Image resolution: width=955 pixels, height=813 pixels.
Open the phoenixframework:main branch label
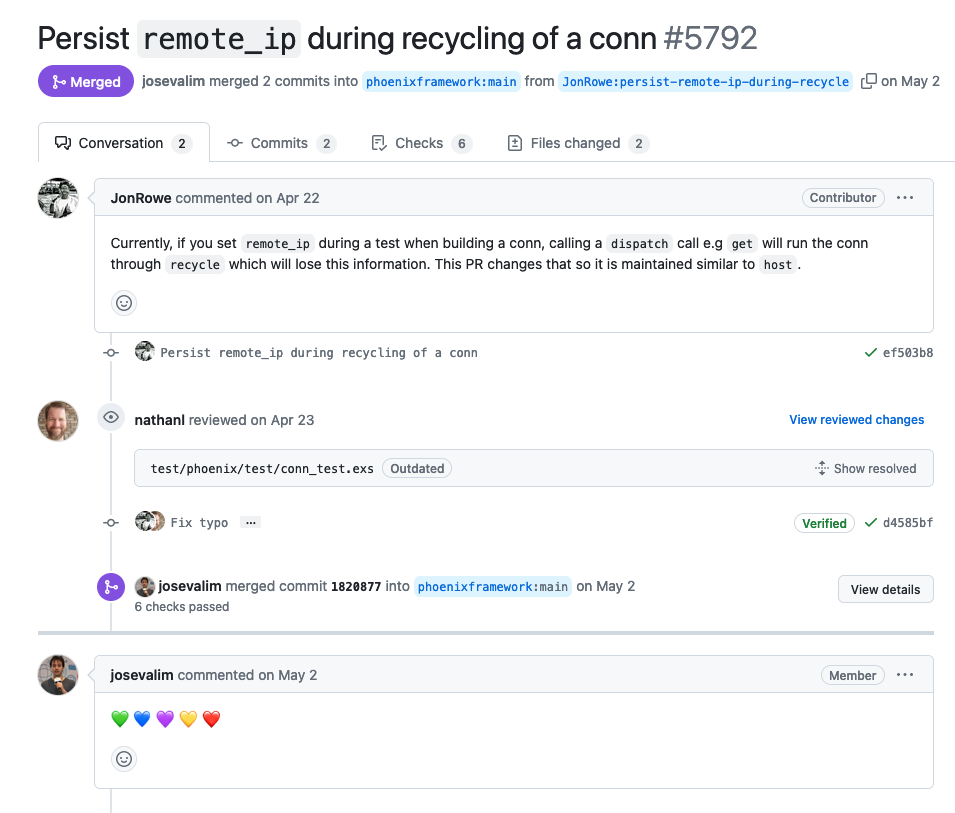pyautogui.click(x=441, y=81)
